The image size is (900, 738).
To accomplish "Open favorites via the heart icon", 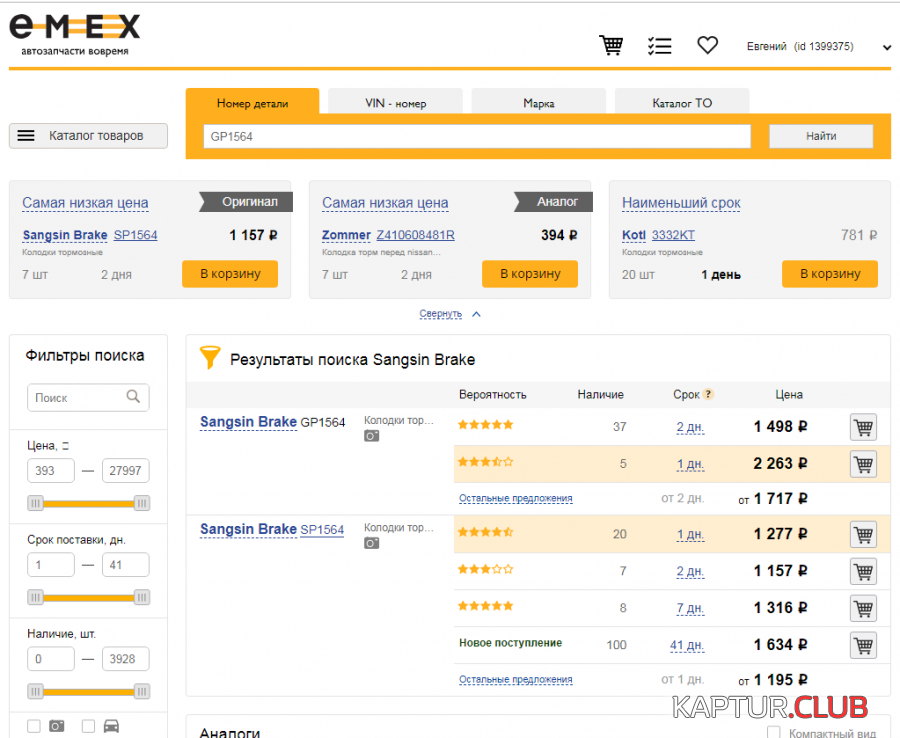I will 707,45.
